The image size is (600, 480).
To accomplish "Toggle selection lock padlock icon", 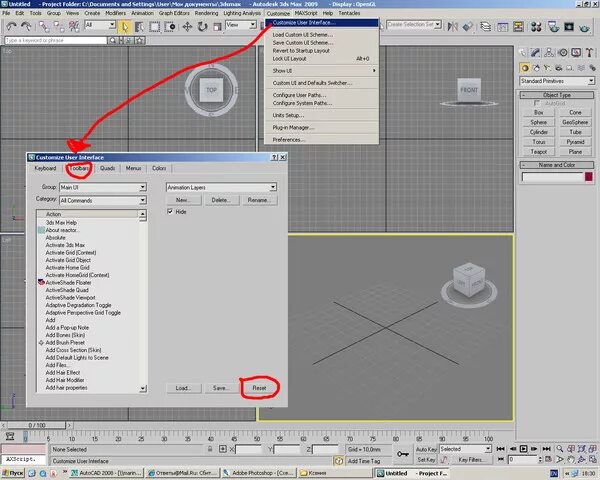I will (210, 449).
